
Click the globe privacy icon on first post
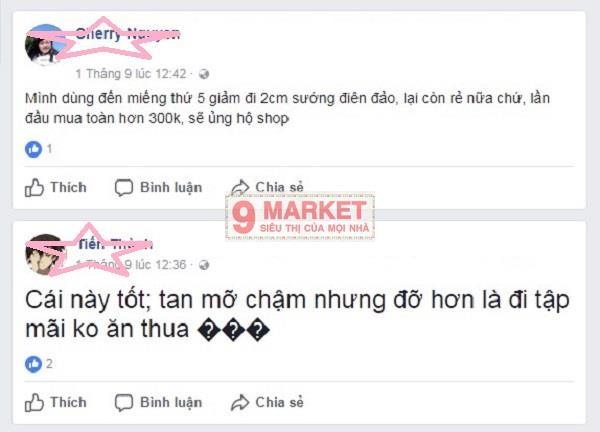tap(204, 74)
